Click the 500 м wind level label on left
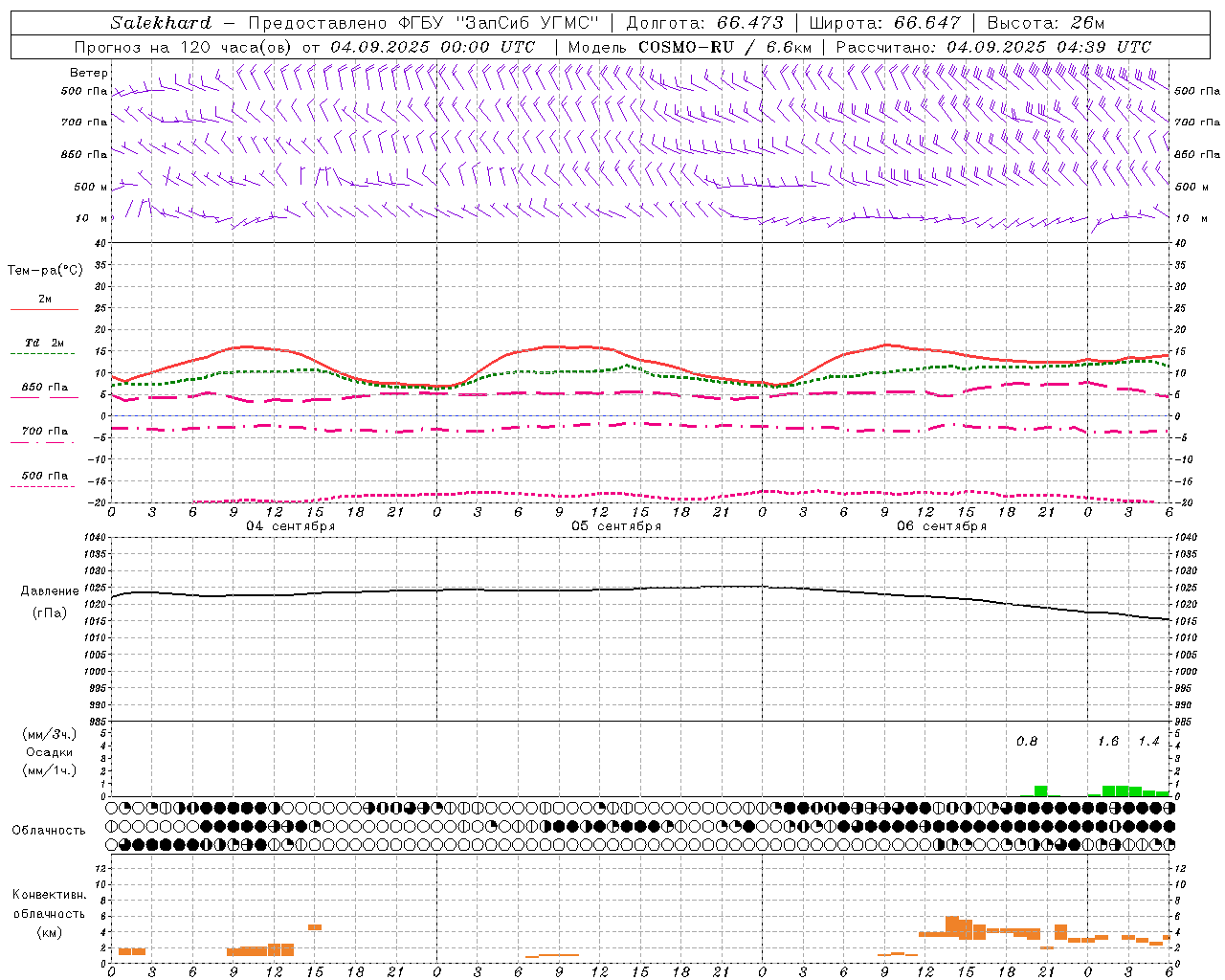 pyautogui.click(x=91, y=187)
